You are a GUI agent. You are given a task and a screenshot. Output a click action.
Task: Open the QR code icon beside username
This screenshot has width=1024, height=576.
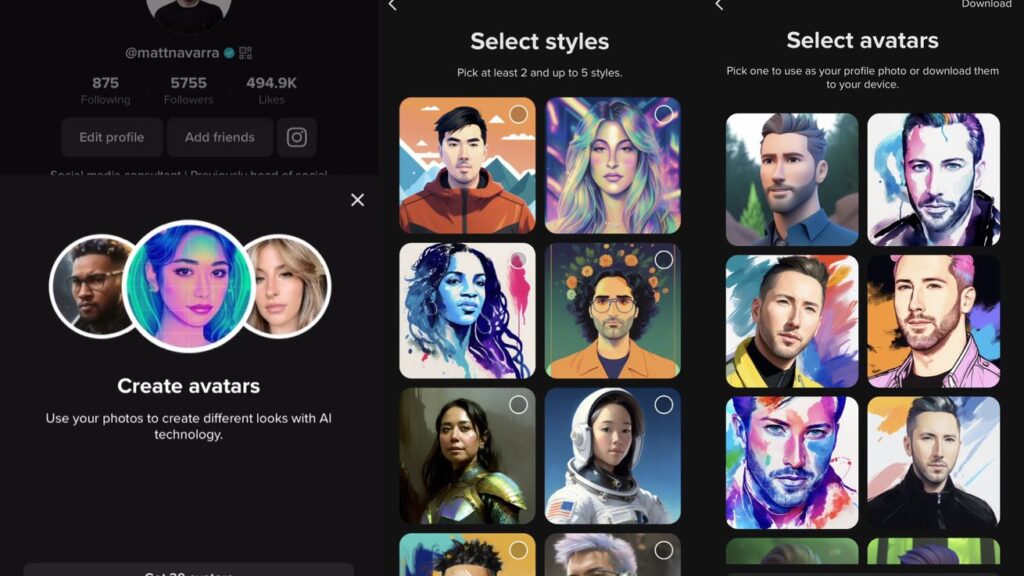246,53
